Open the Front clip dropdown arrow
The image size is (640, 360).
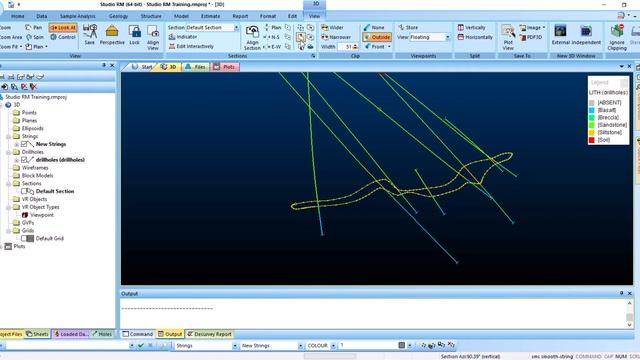tap(389, 47)
